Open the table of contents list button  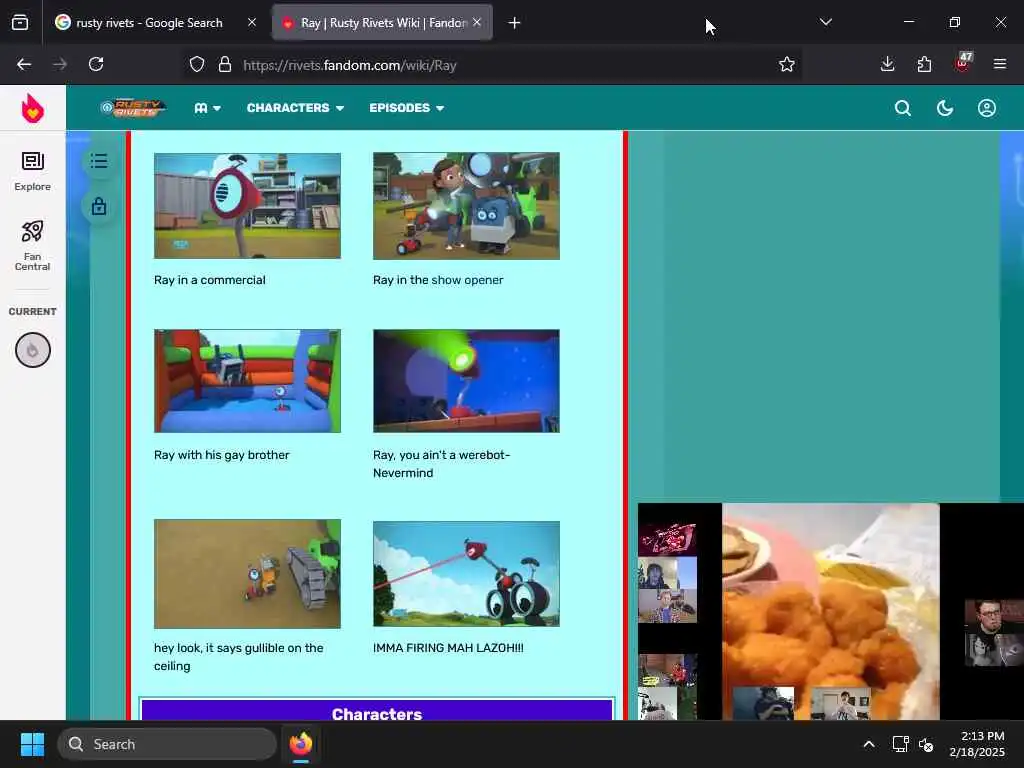click(x=99, y=161)
